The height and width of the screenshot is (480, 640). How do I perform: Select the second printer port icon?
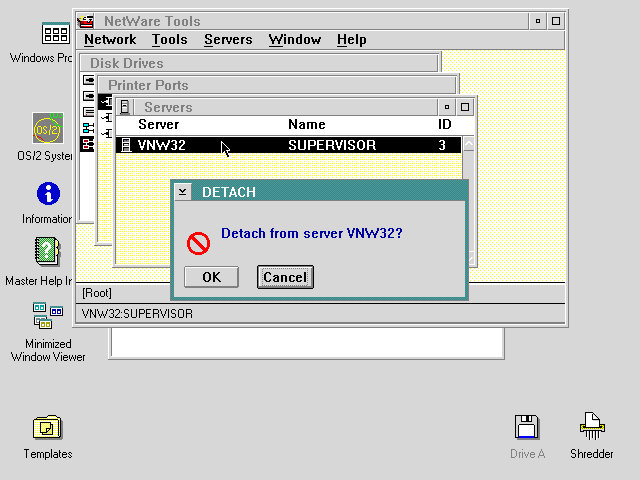pos(107,118)
